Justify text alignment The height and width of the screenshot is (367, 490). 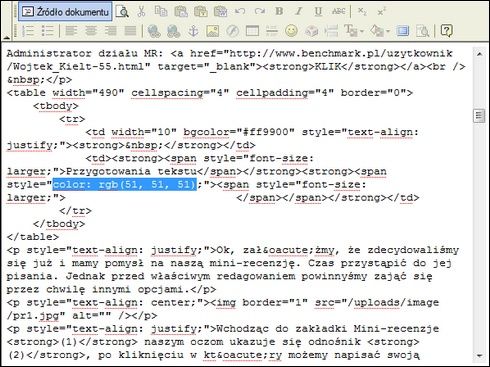130,31
